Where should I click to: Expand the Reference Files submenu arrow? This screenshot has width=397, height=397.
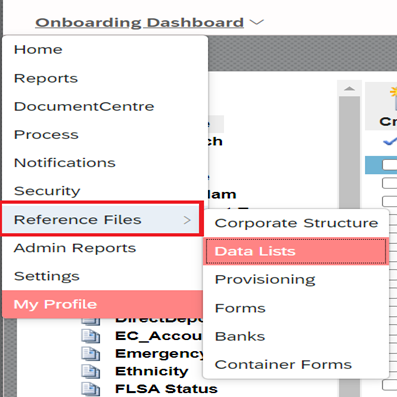click(187, 220)
